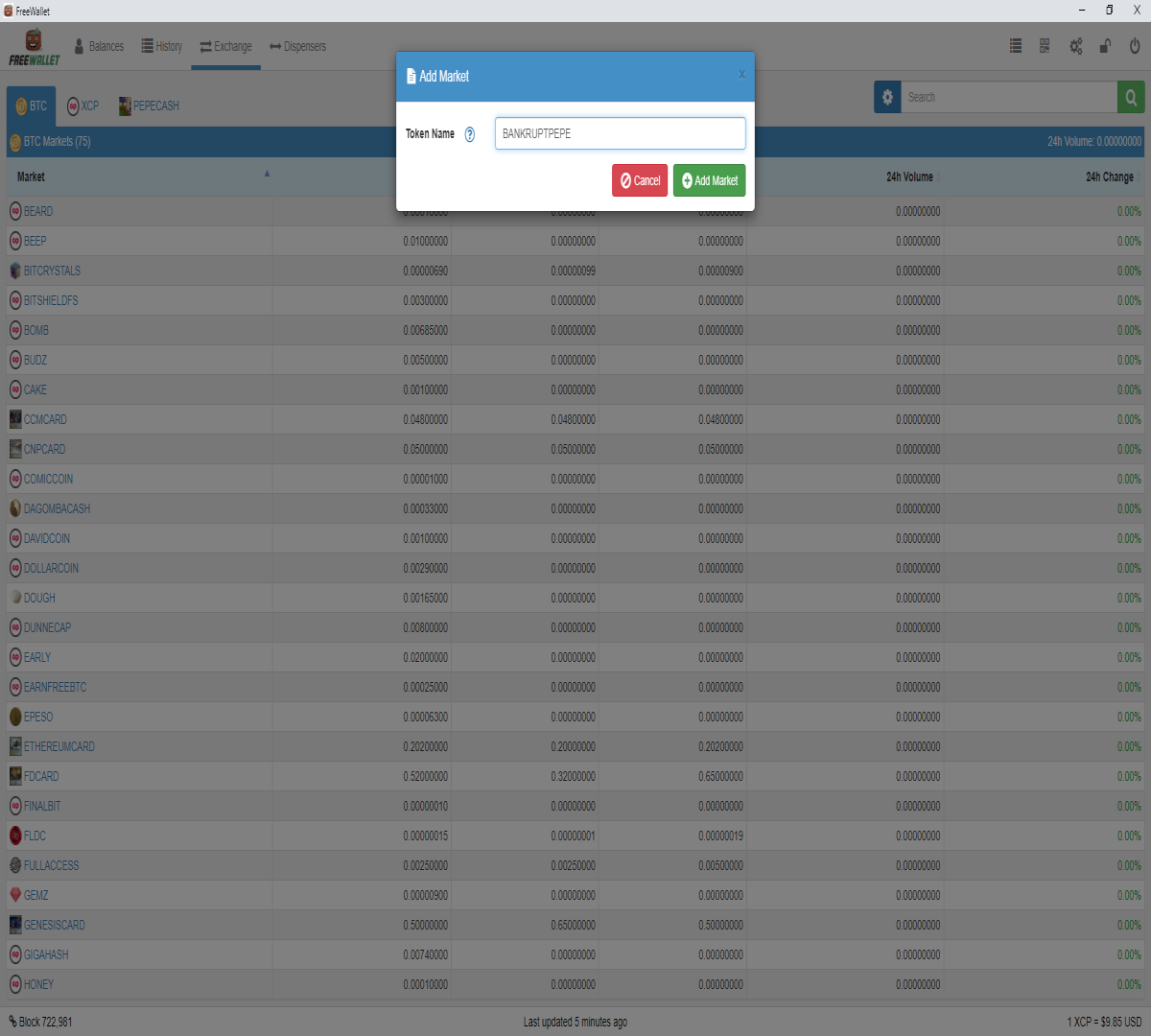Open the address list icon in top bar
The width and height of the screenshot is (1151, 1036).
pos(1016,46)
